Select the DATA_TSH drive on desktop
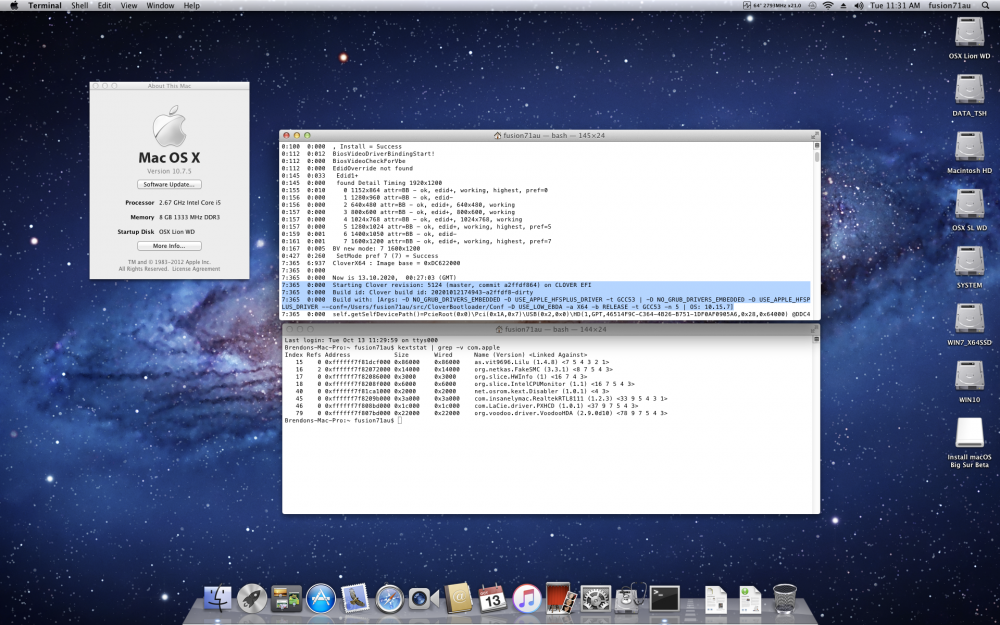Viewport: 1000px width, 625px height. coord(969,94)
